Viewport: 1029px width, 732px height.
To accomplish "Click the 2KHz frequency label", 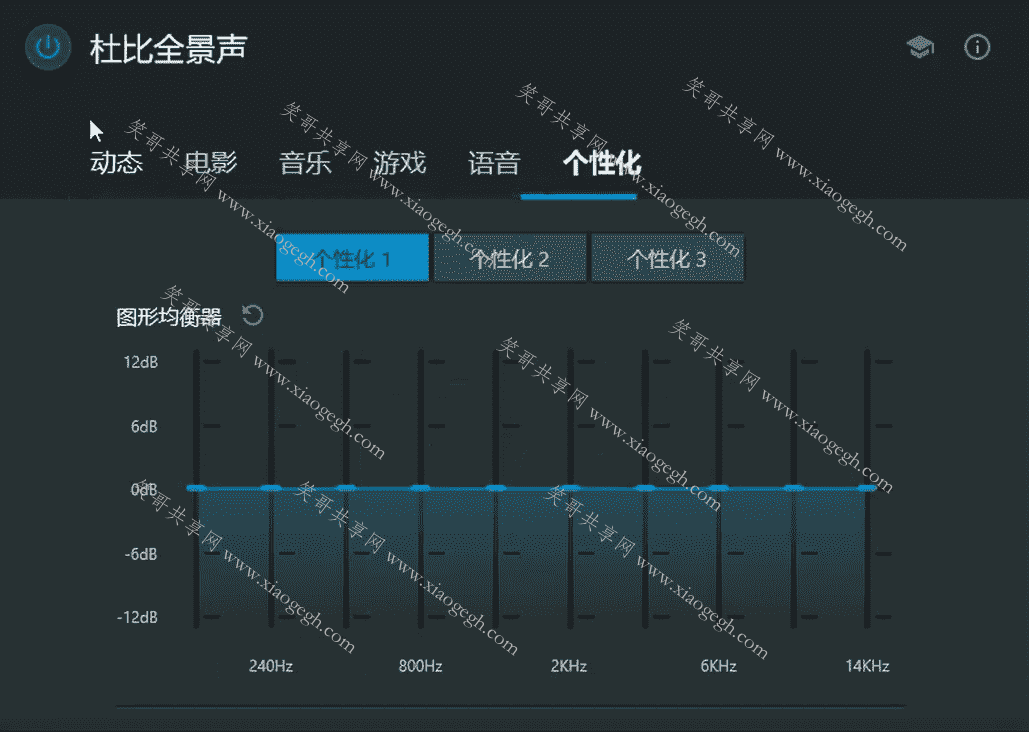I will (x=569, y=666).
